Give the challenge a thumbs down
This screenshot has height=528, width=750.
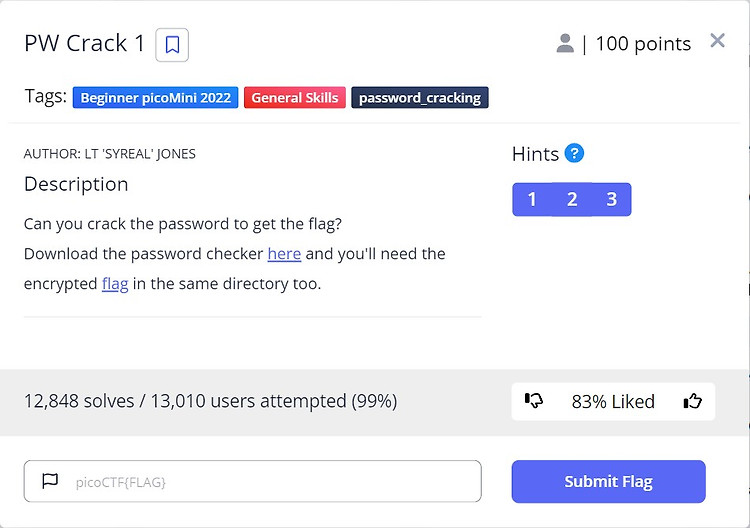[534, 400]
